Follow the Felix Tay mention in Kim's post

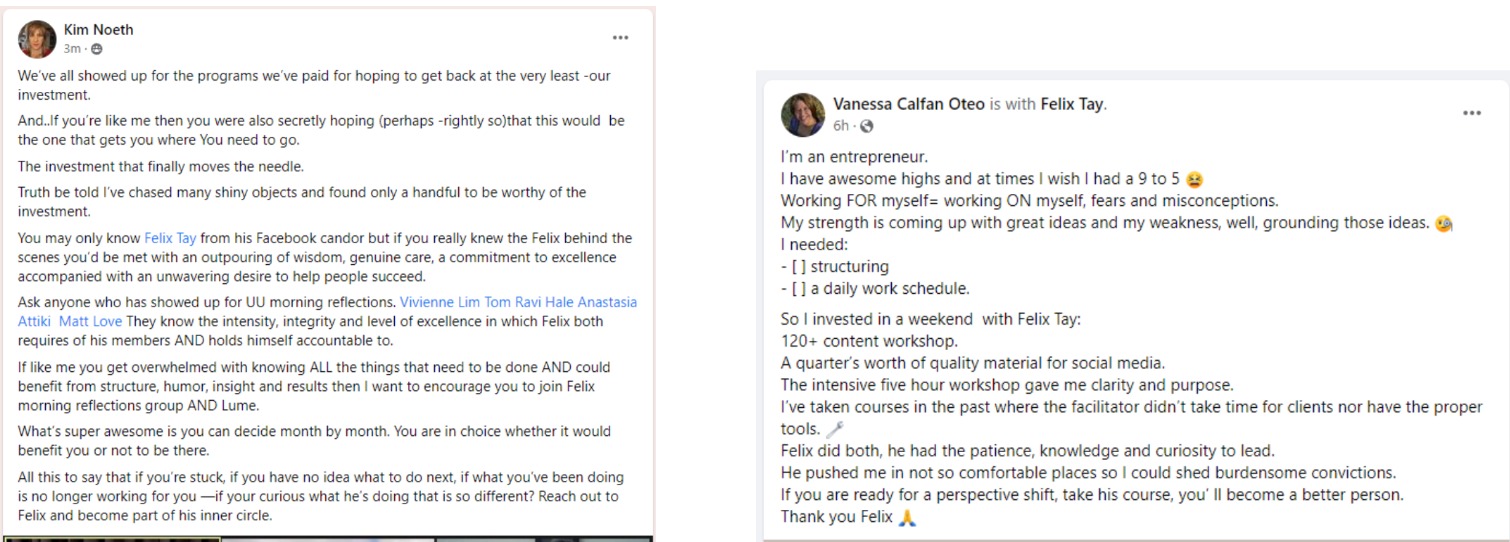point(171,238)
